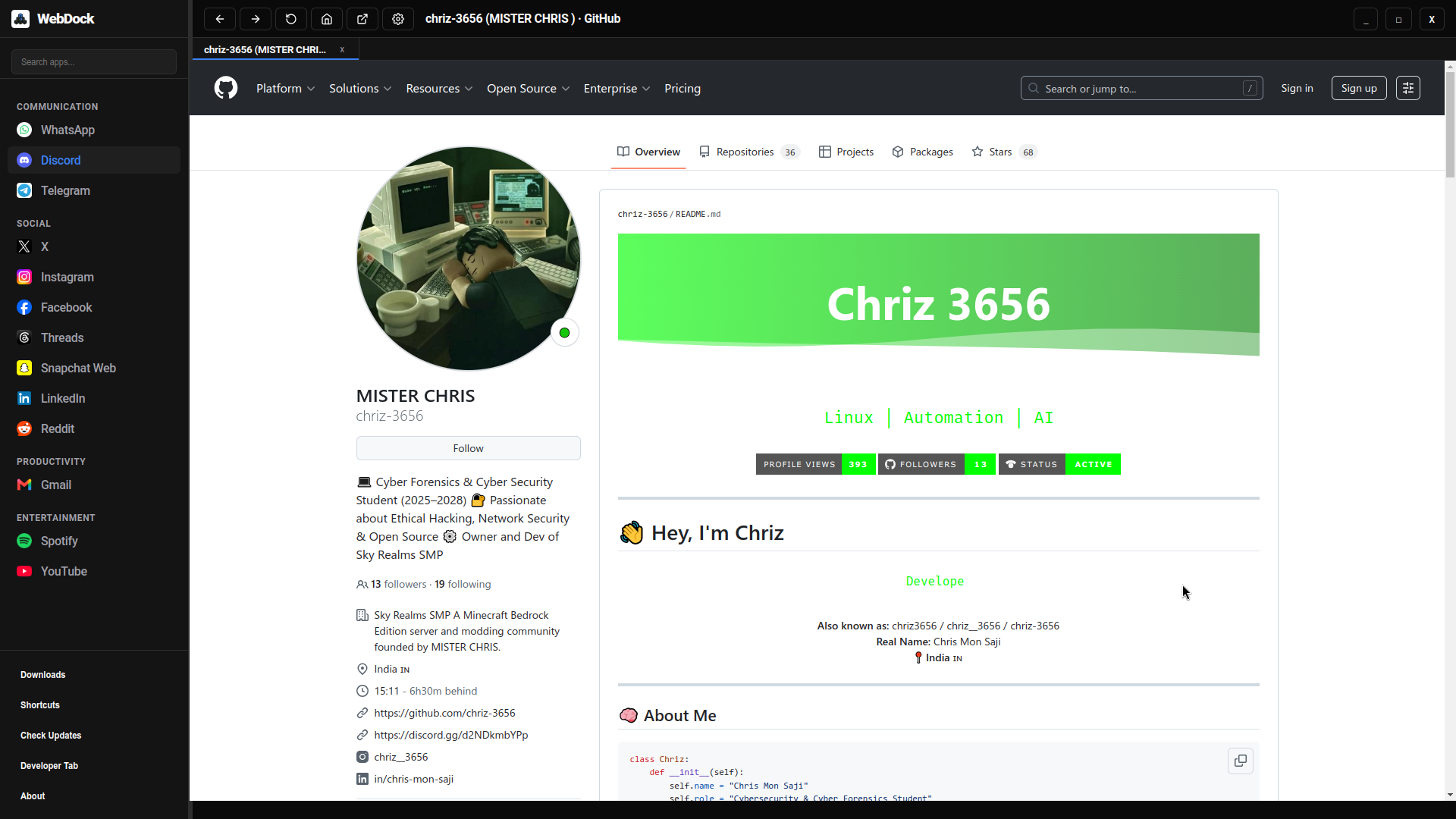This screenshot has height=819, width=1456.
Task: Expand the Resources menu
Action: [x=439, y=89]
